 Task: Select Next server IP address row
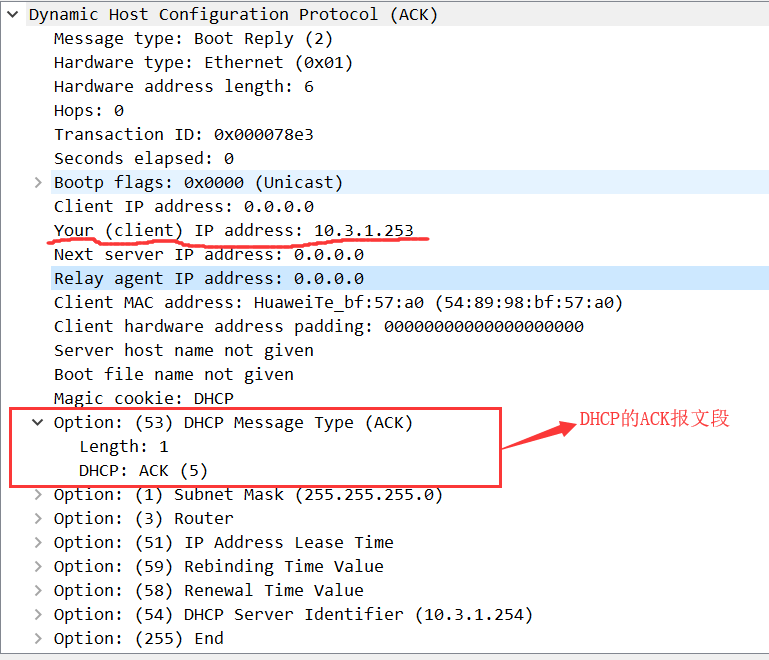pos(208,254)
